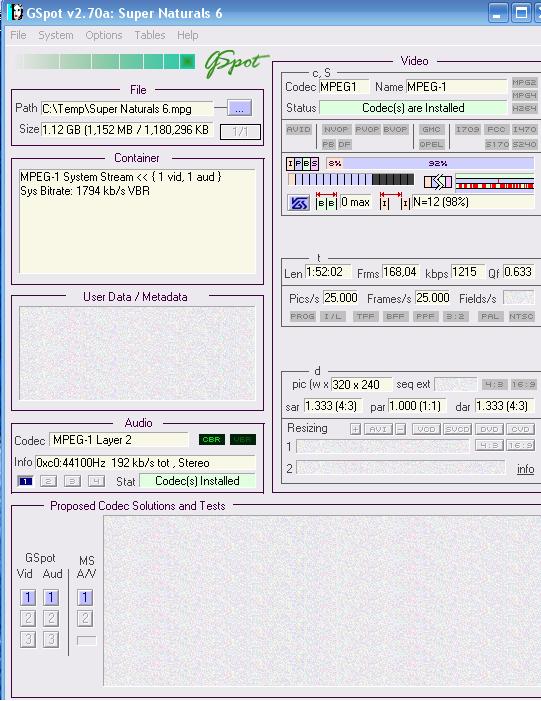Click the H264 indicator

[524, 108]
